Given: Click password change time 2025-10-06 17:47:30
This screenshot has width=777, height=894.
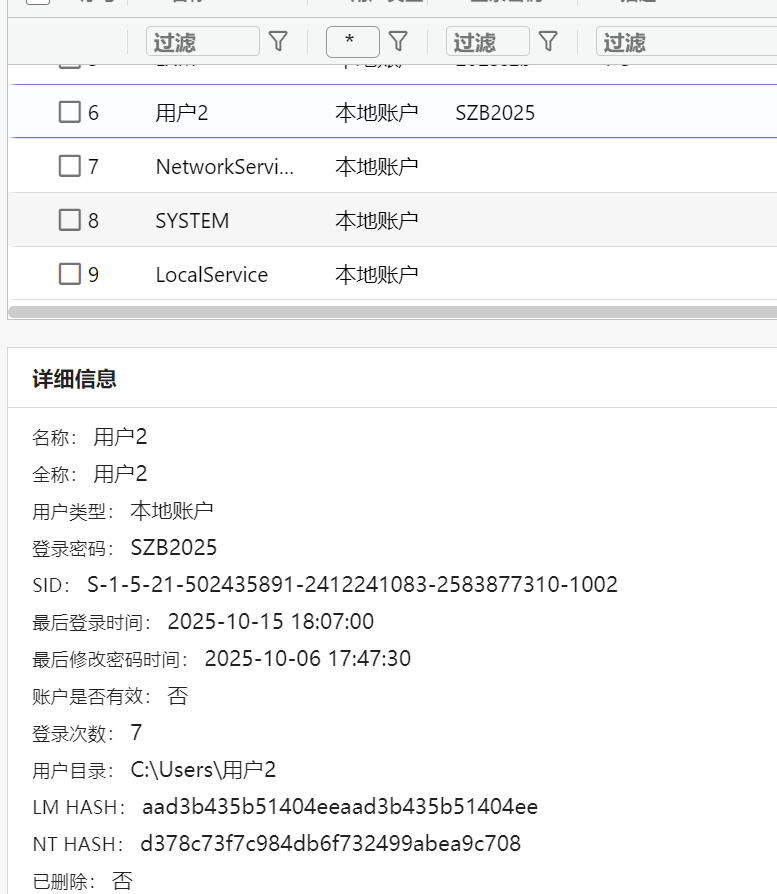Looking at the screenshot, I should 308,659.
